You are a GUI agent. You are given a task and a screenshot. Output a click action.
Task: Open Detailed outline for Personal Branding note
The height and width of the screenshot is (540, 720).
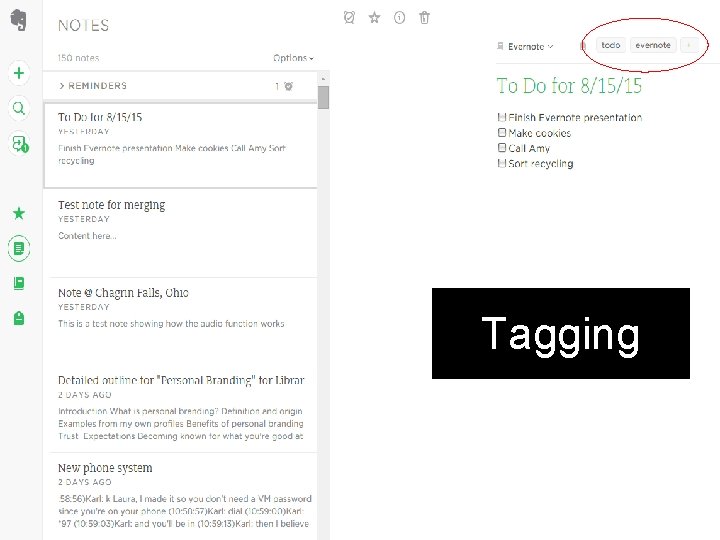click(183, 408)
